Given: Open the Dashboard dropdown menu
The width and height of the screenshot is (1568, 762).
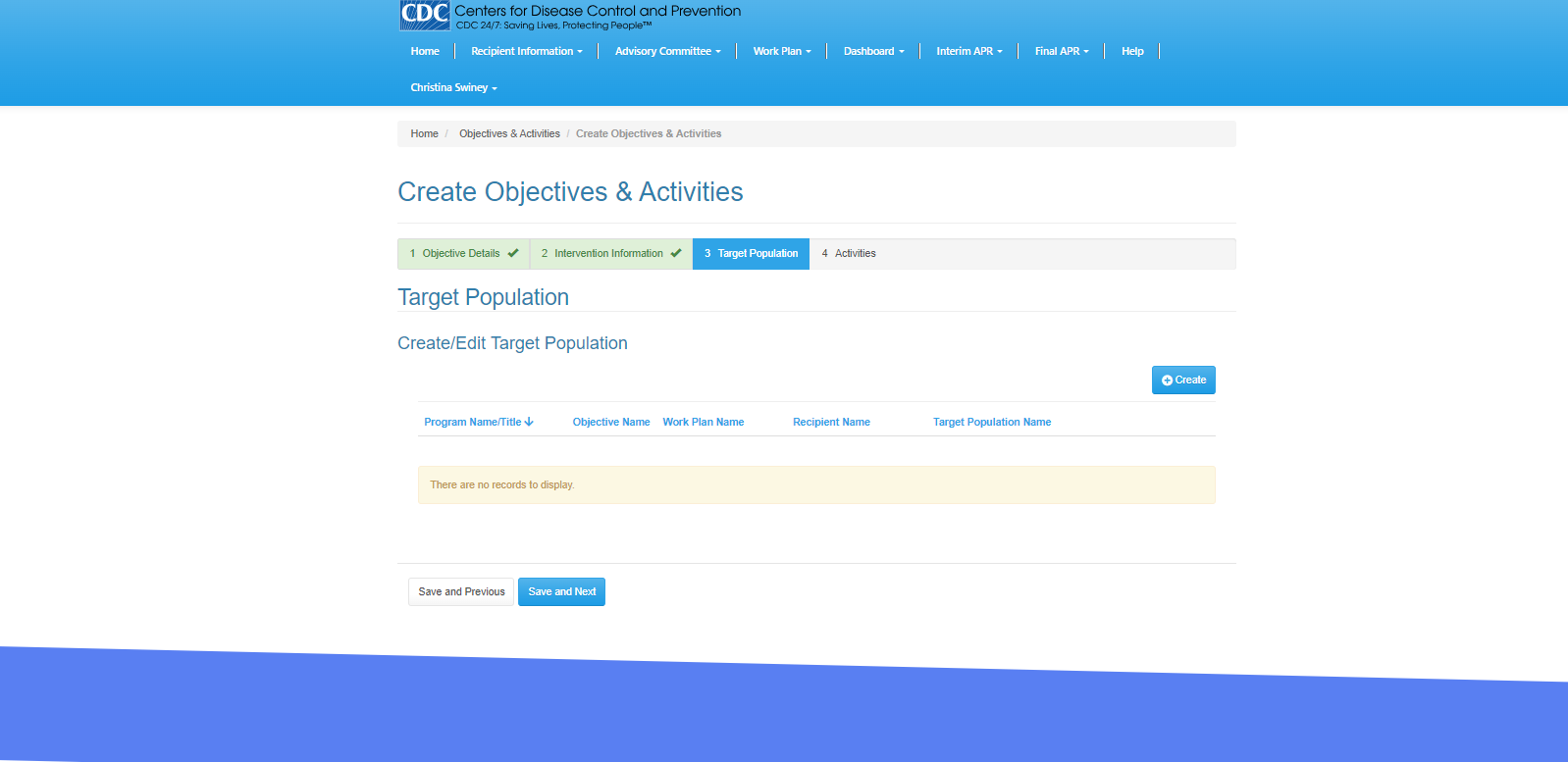Looking at the screenshot, I should [873, 51].
